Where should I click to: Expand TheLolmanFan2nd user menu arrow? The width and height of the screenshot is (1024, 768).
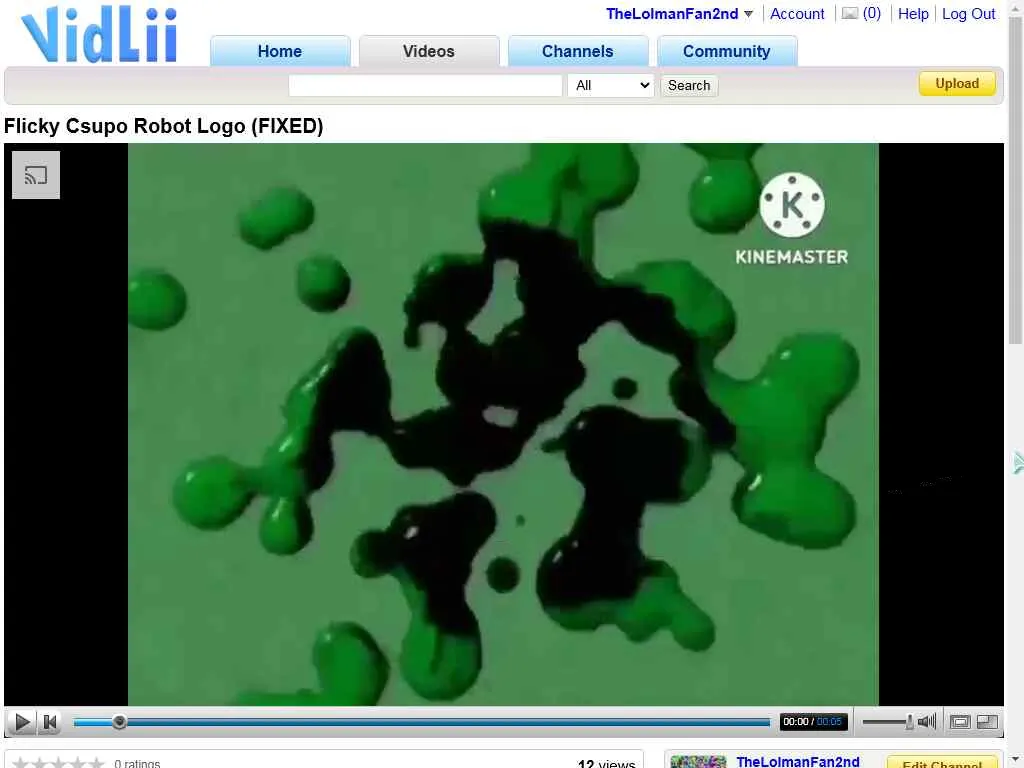(748, 14)
